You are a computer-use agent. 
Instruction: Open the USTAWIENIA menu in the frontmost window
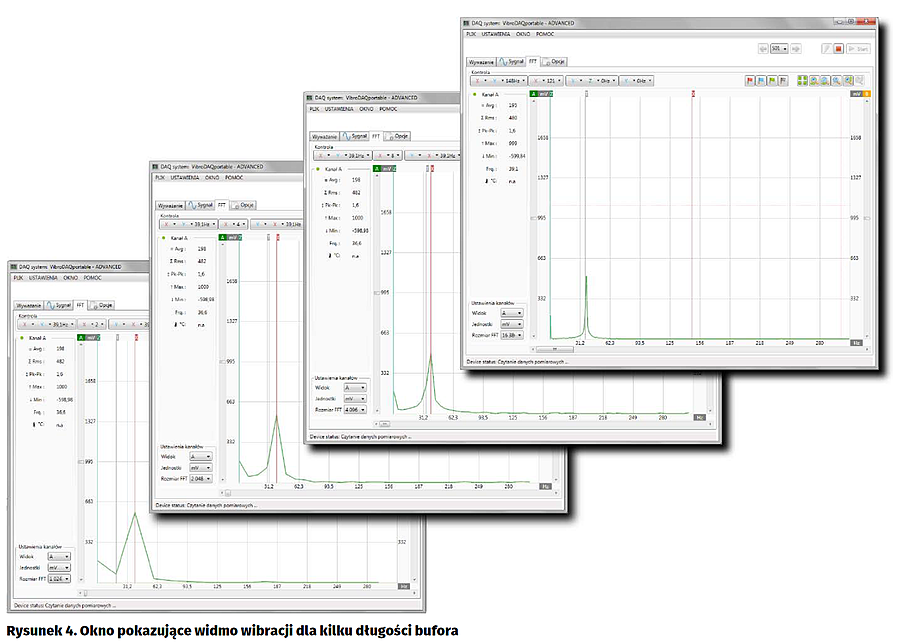[495, 33]
